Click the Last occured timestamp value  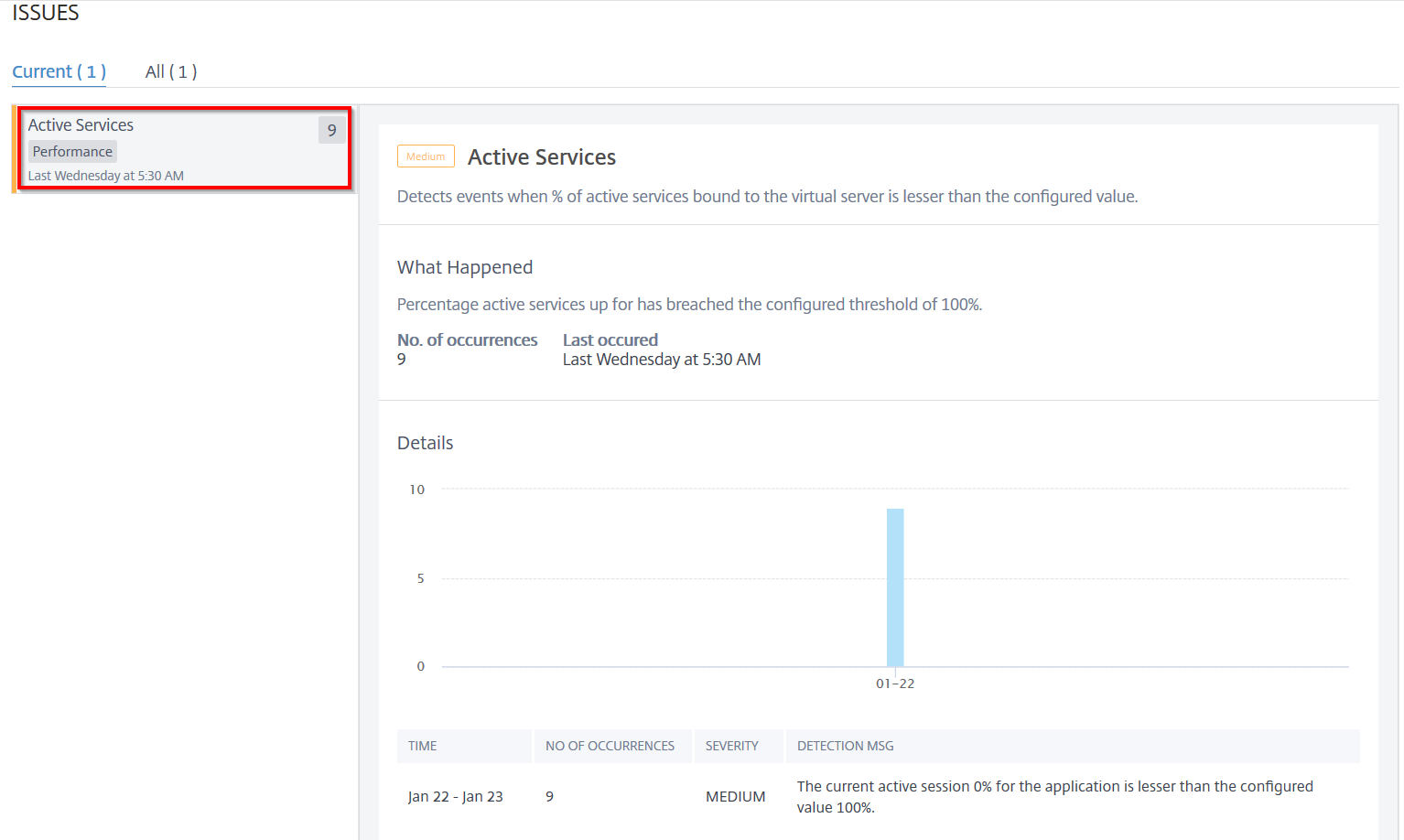click(662, 360)
